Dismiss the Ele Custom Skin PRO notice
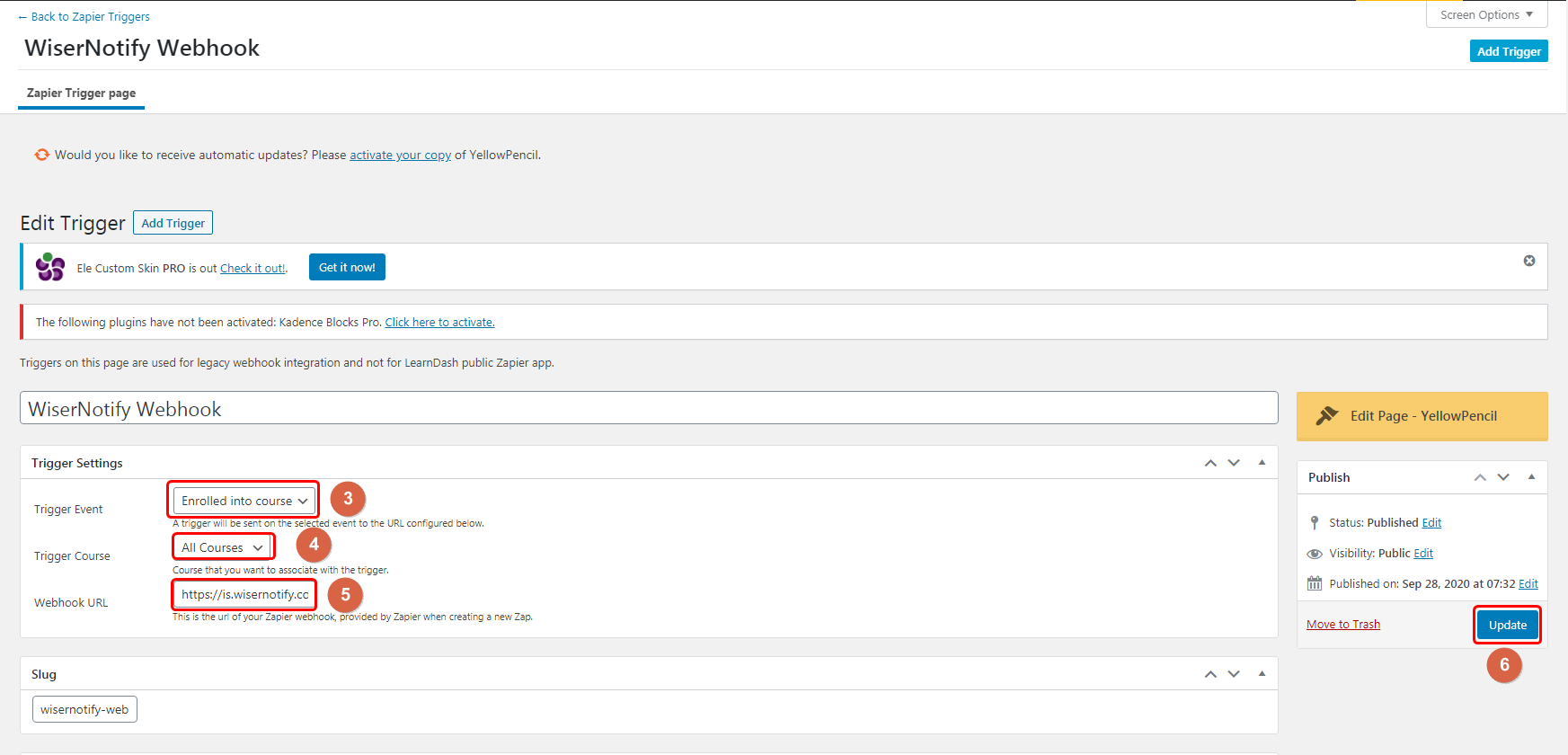The width and height of the screenshot is (1568, 755). click(1528, 261)
